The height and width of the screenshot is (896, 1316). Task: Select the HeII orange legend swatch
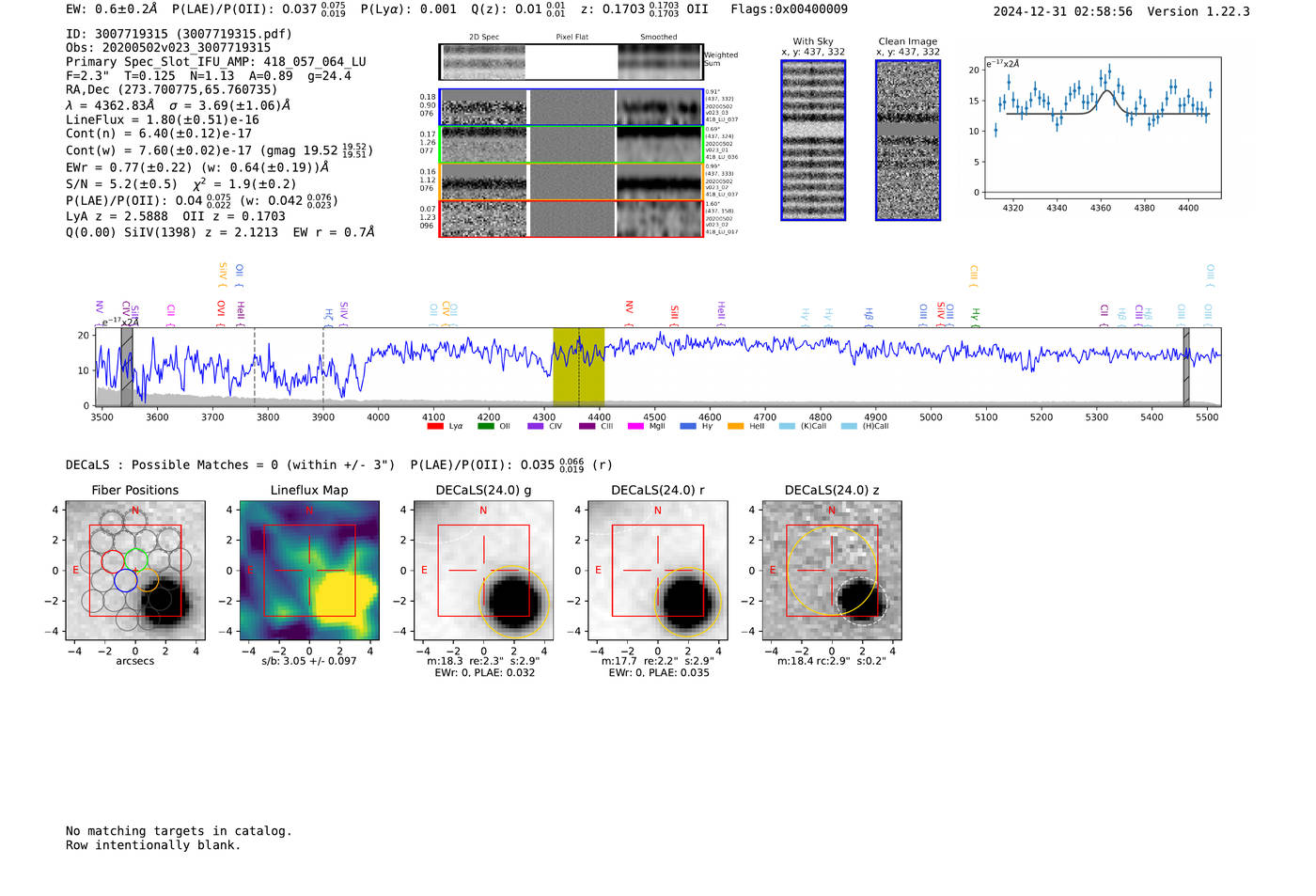pyautogui.click(x=735, y=426)
